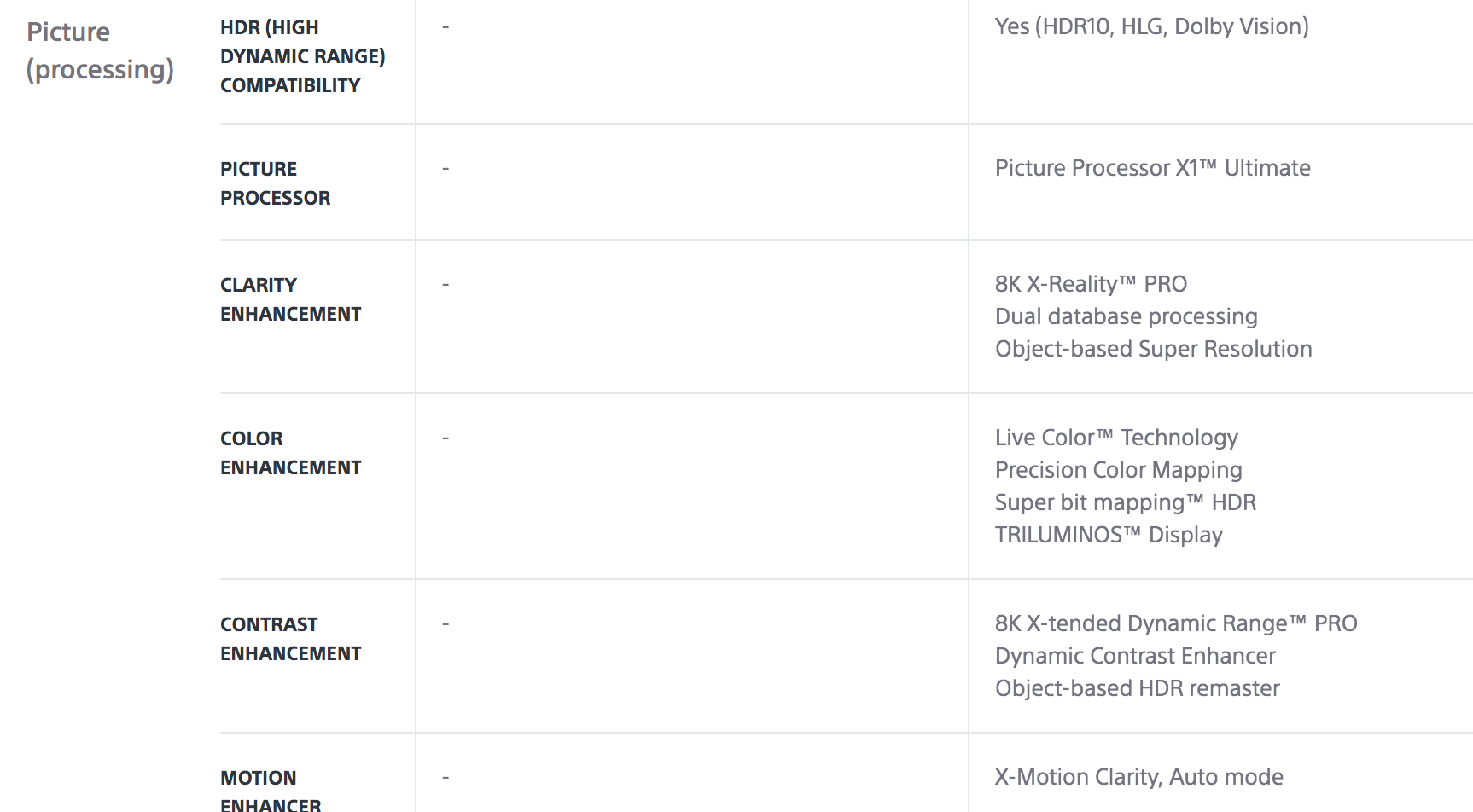This screenshot has width=1473, height=812.
Task: Select the Picture Processor row label
Action: (275, 183)
